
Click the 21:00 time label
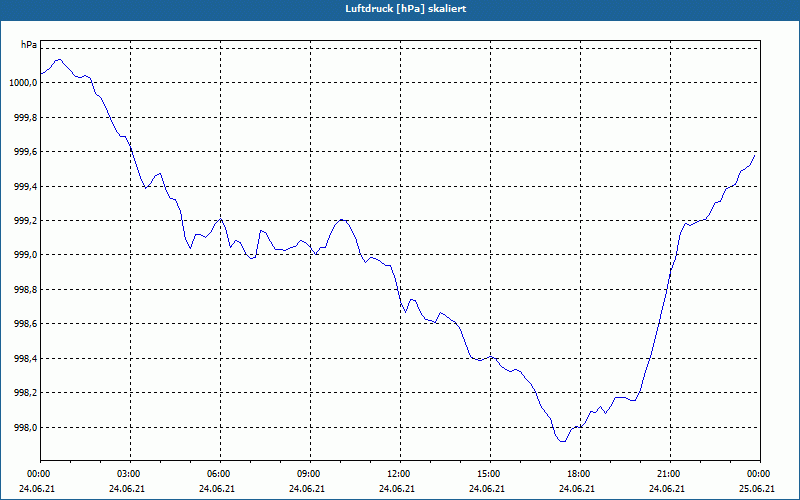click(x=670, y=474)
